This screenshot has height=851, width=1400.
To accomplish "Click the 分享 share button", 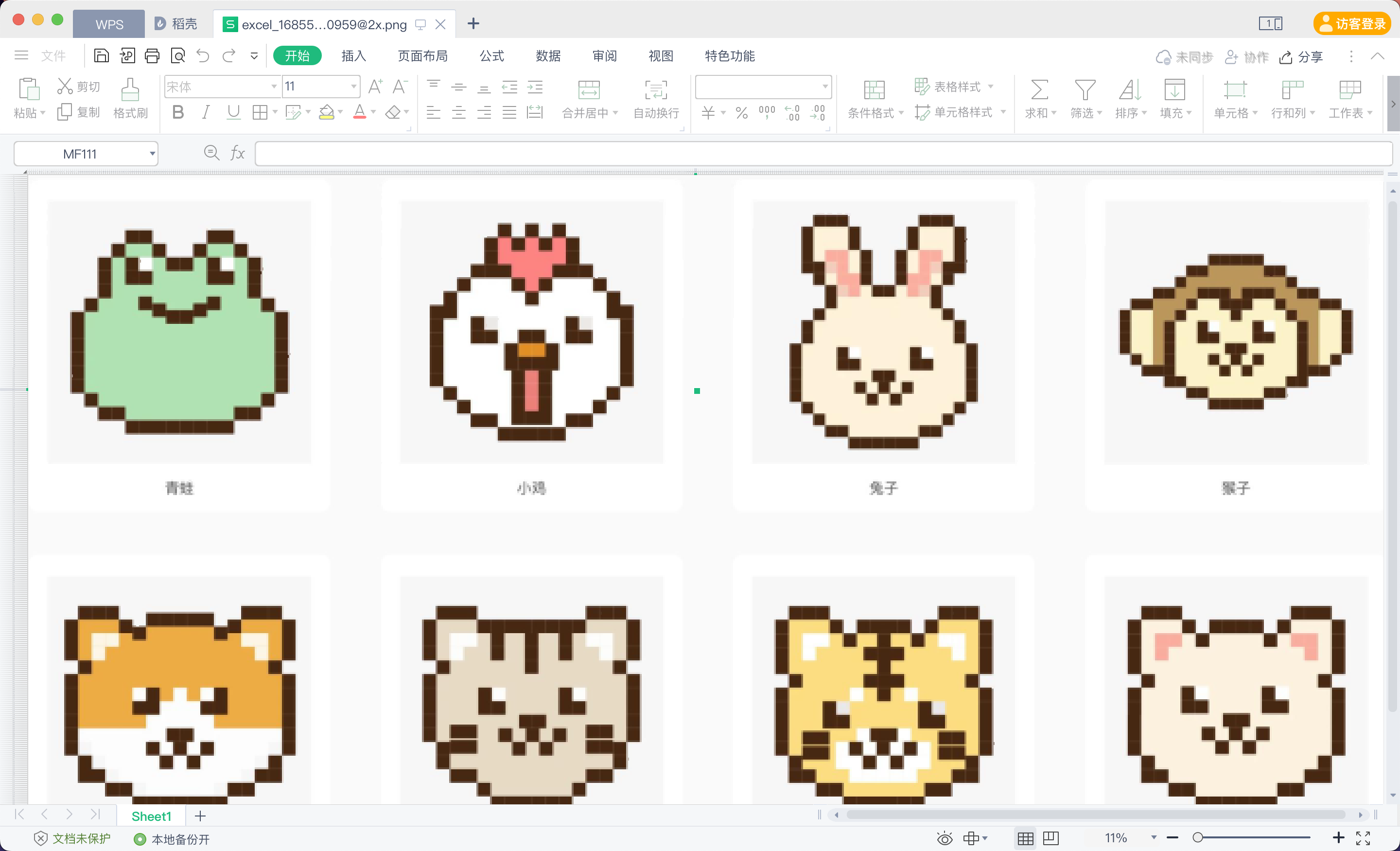I will [x=1301, y=56].
